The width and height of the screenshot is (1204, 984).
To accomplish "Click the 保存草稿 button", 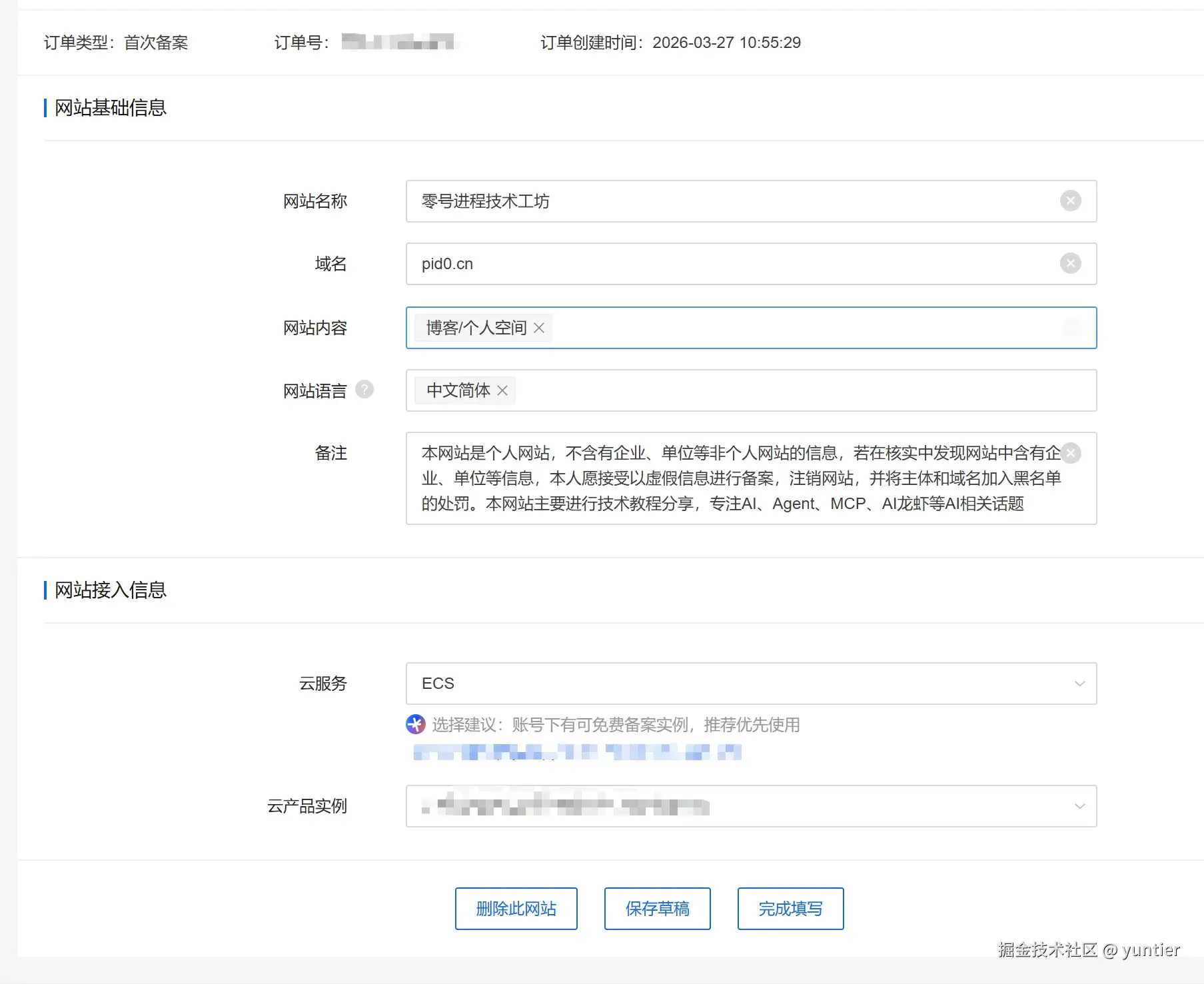I will pos(657,908).
